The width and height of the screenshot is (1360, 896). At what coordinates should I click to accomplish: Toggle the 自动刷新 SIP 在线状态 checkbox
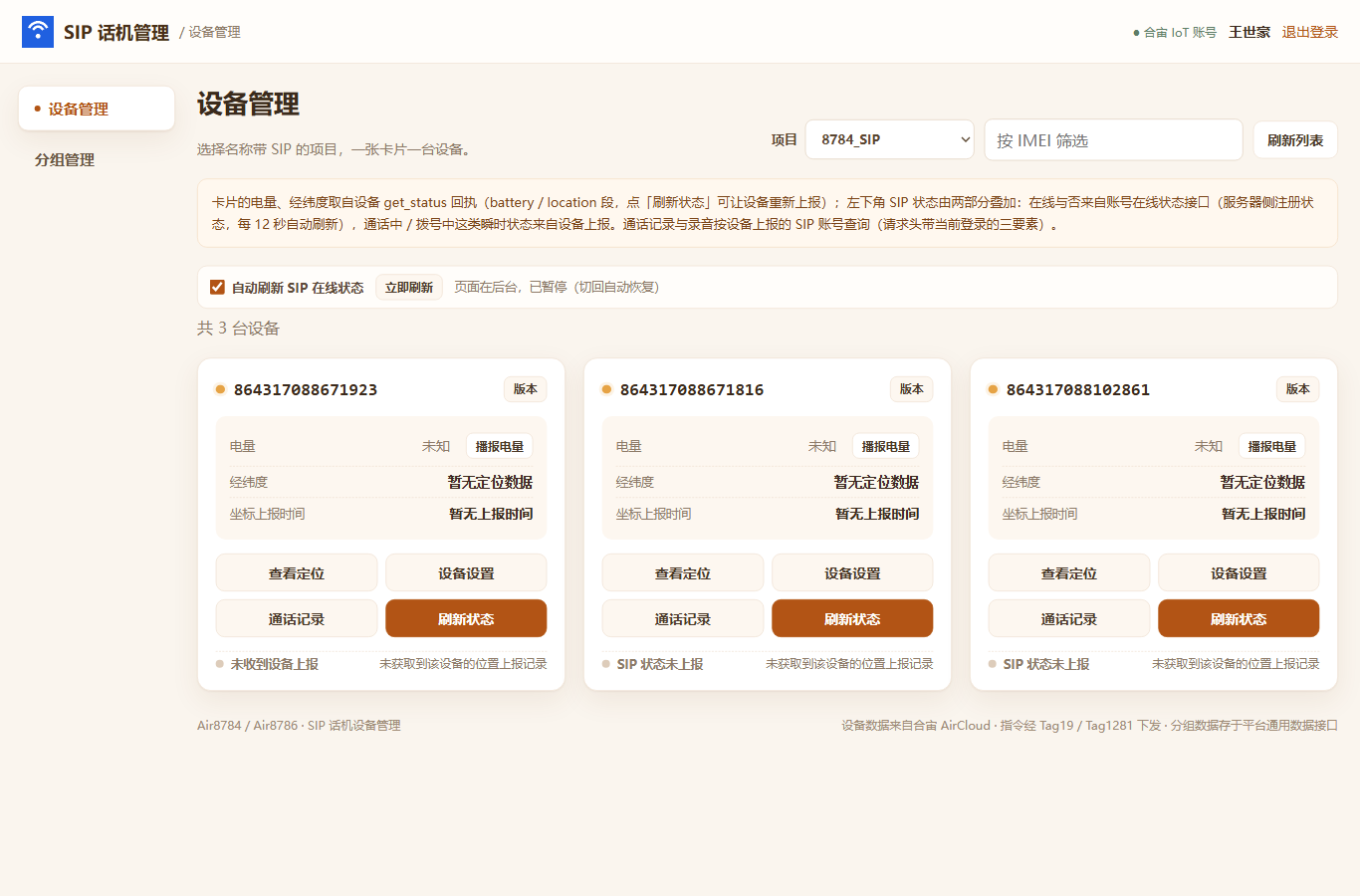[217, 288]
